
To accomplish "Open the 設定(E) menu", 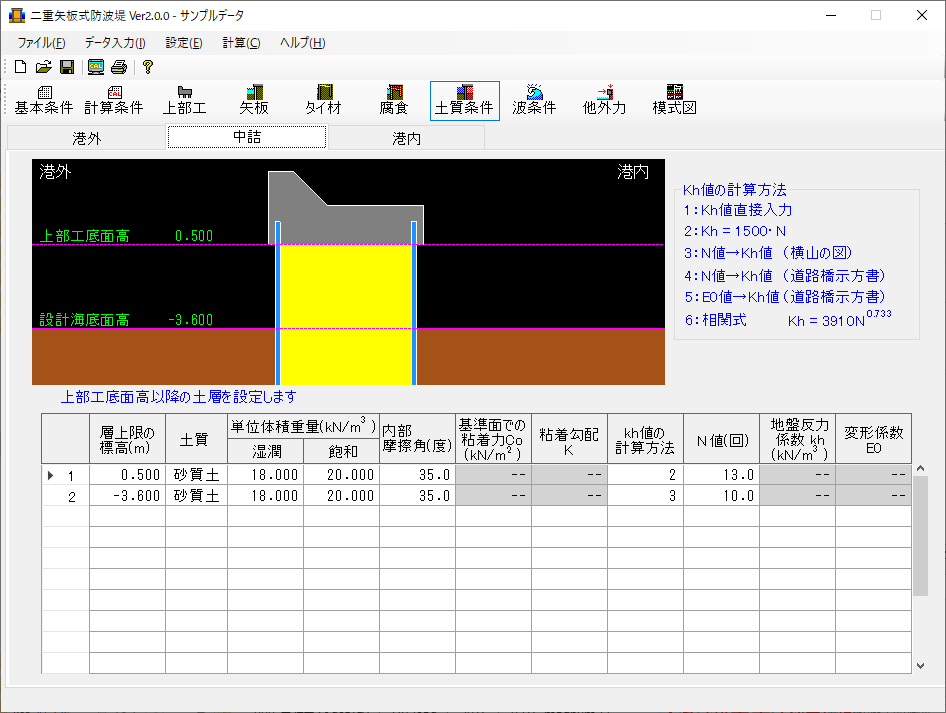I will point(184,43).
